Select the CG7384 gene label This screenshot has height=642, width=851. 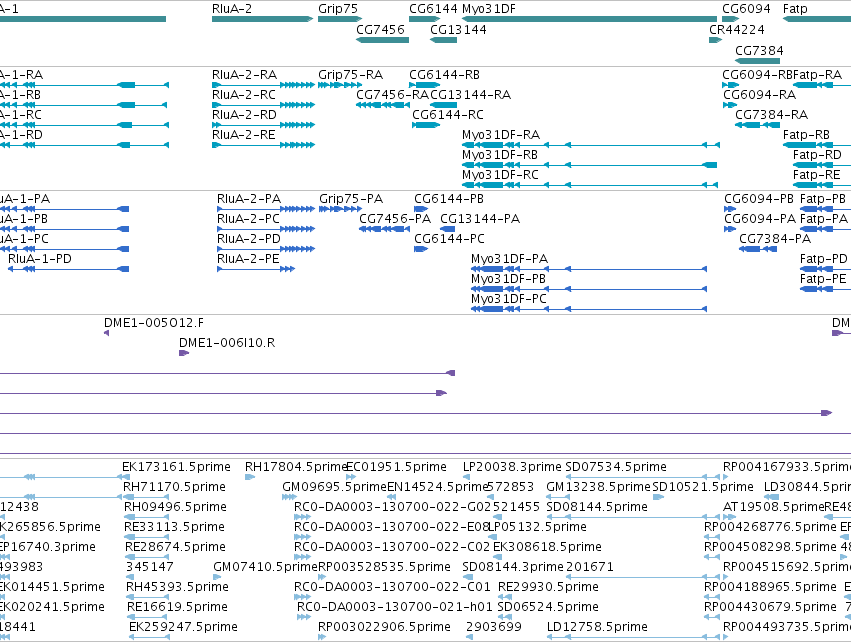click(x=759, y=50)
